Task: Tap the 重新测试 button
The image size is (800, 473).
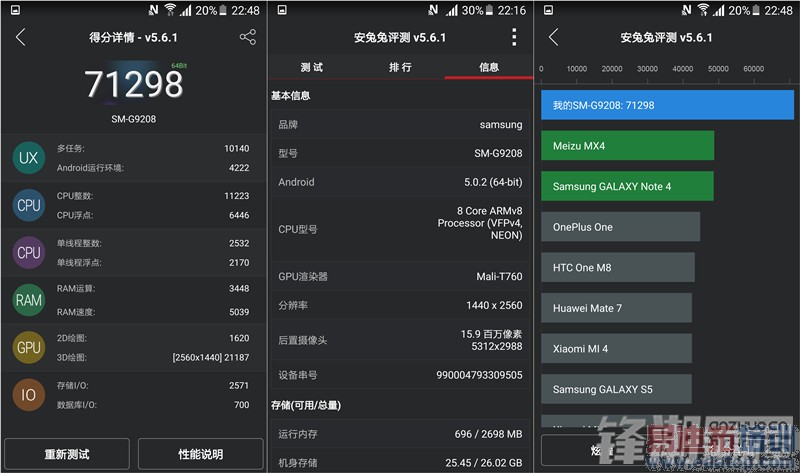Action: 67,454
